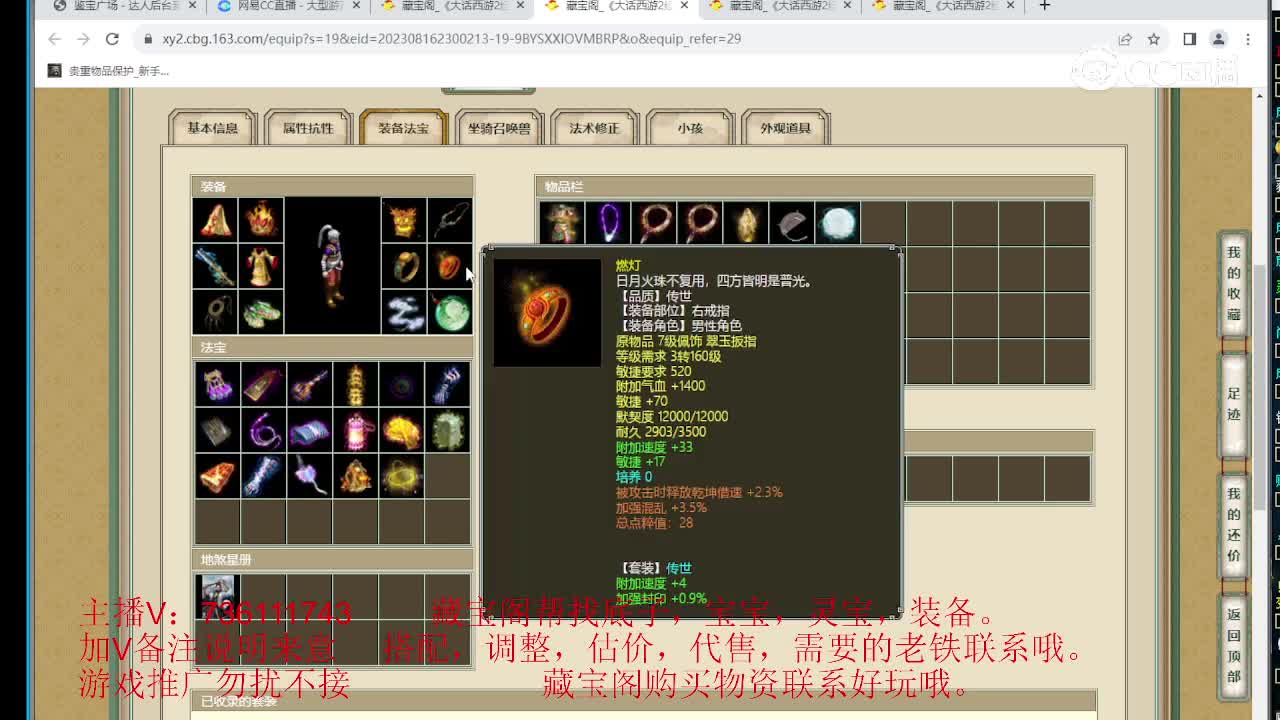
Task: Share this page from address bar
Action: 1125,39
